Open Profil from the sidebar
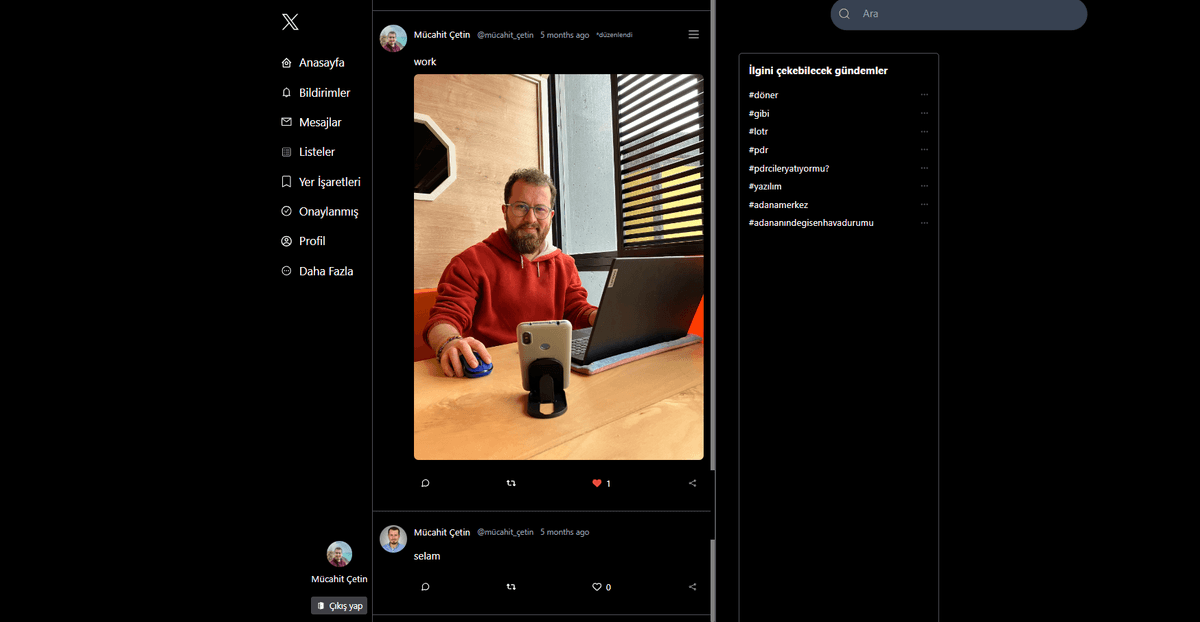 pos(312,241)
